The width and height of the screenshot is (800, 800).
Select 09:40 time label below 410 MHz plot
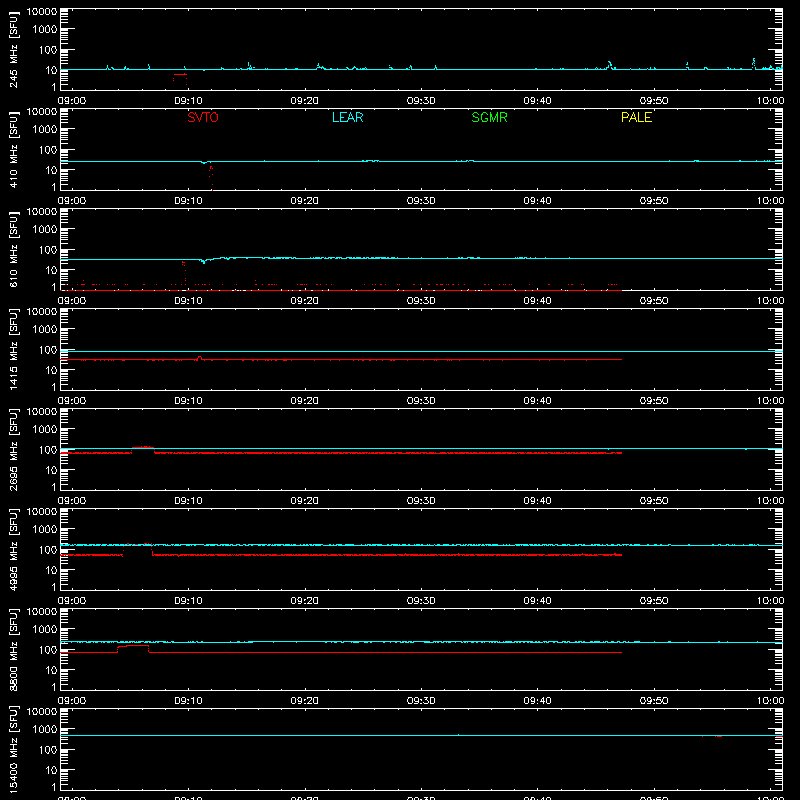tap(537, 201)
